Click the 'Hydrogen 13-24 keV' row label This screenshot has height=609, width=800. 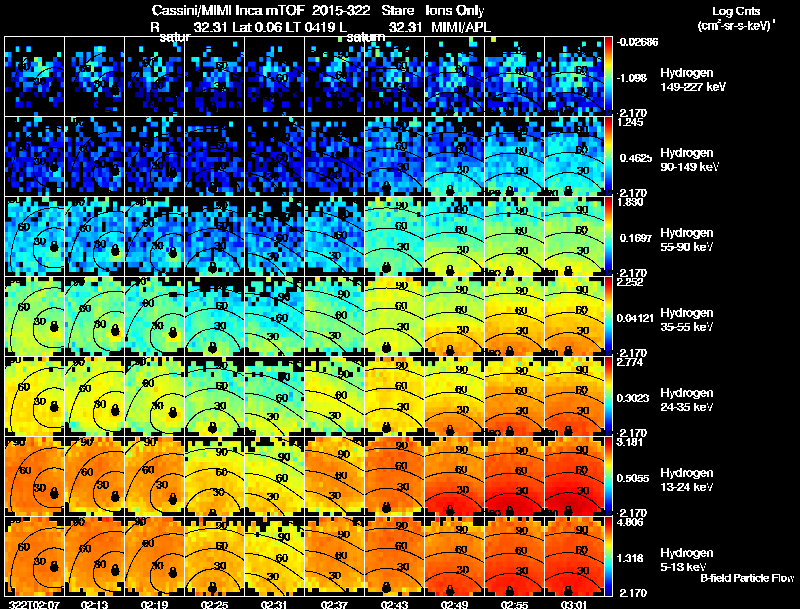click(x=687, y=480)
